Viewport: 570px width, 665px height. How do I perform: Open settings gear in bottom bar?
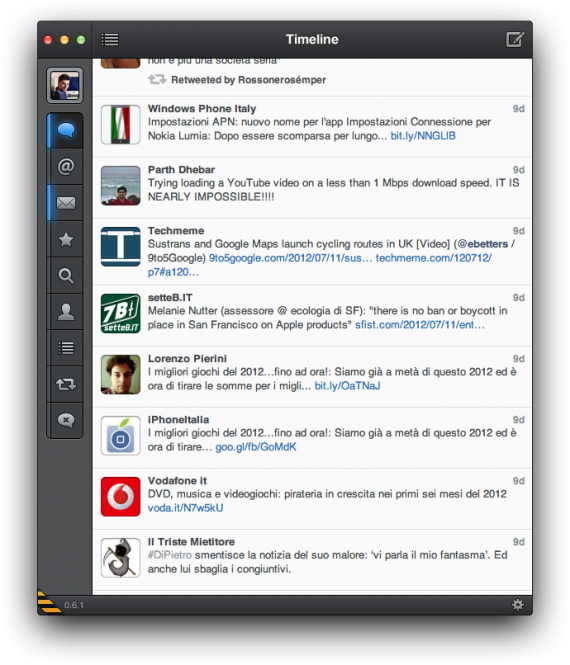coord(517,604)
